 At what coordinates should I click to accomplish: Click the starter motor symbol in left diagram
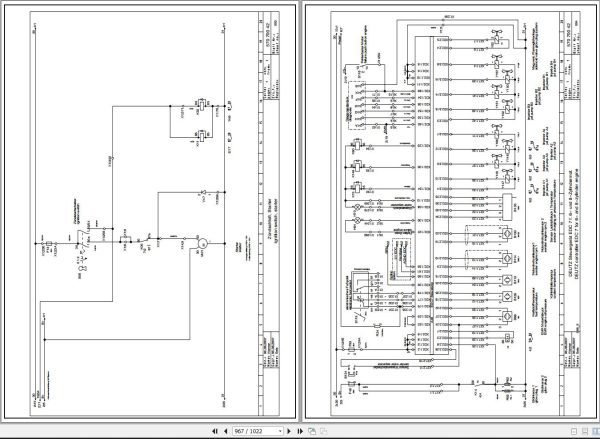tap(202, 243)
